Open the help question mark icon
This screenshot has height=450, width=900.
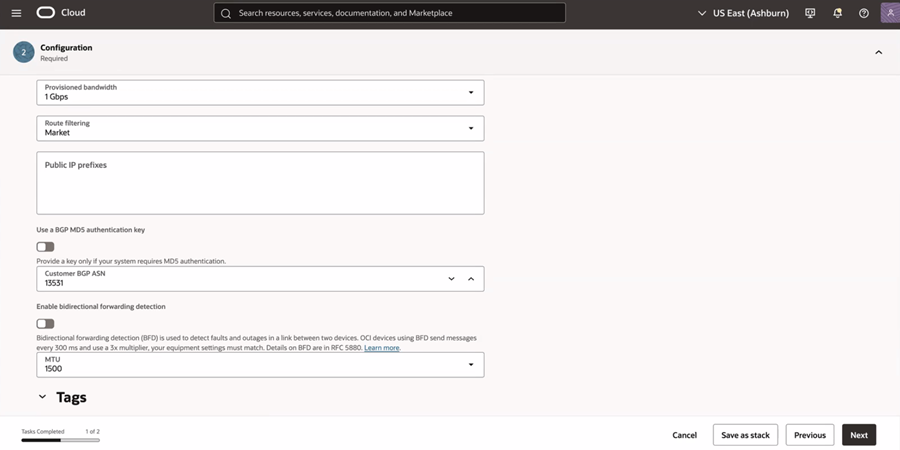tap(864, 13)
